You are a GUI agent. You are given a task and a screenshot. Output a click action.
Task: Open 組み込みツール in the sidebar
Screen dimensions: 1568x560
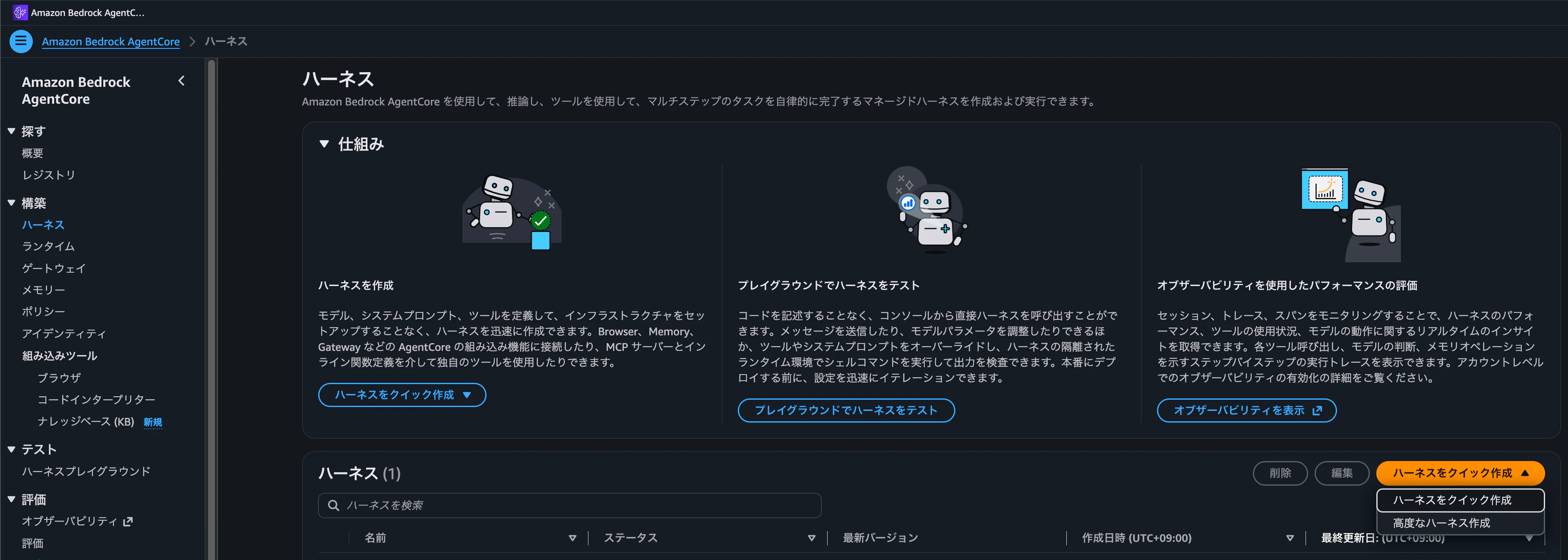(60, 356)
